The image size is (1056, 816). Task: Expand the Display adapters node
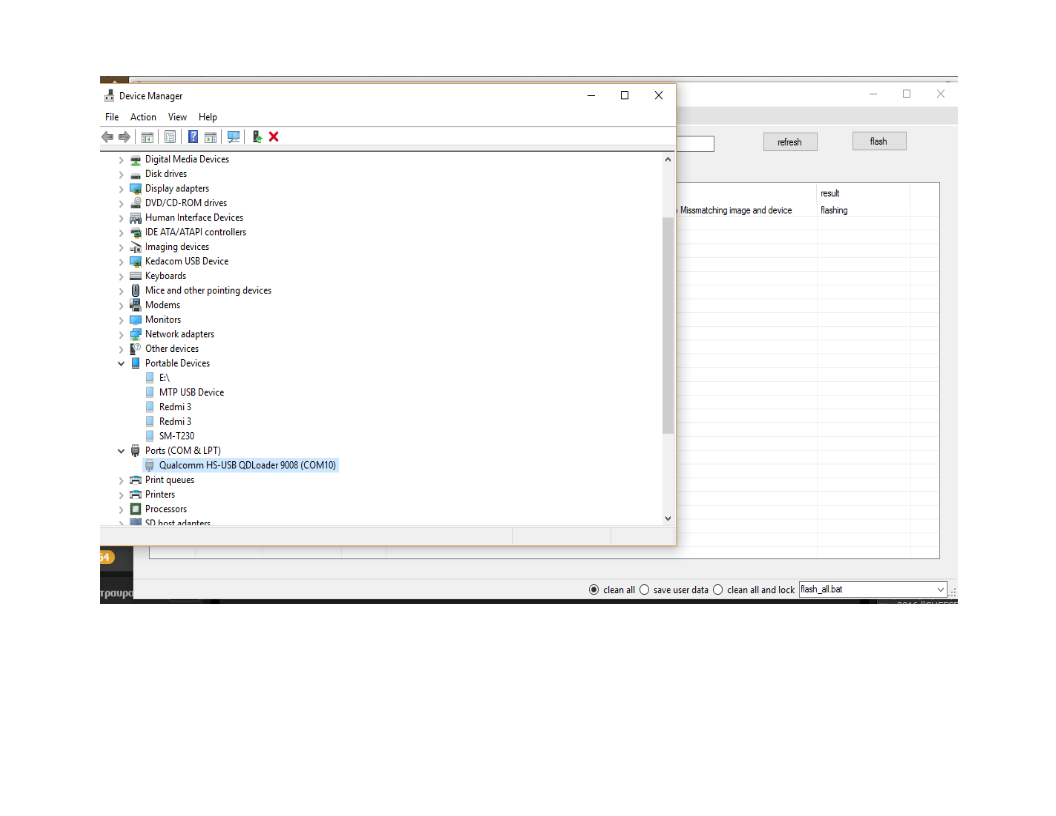point(121,189)
